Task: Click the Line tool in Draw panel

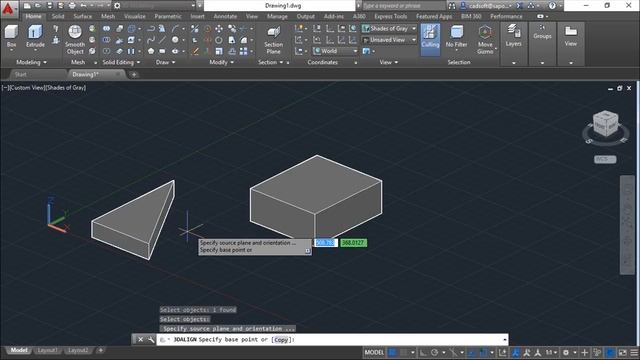Action: pos(162,40)
